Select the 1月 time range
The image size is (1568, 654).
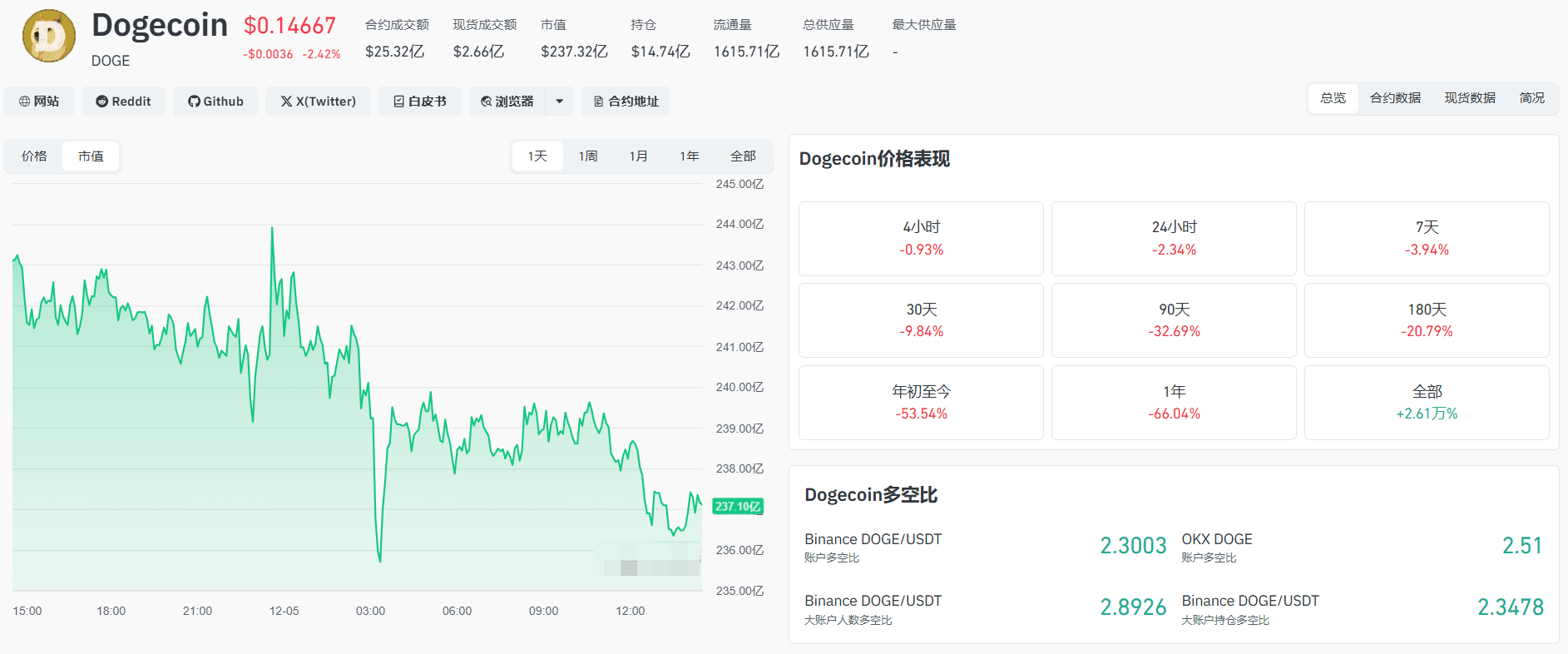coord(638,156)
